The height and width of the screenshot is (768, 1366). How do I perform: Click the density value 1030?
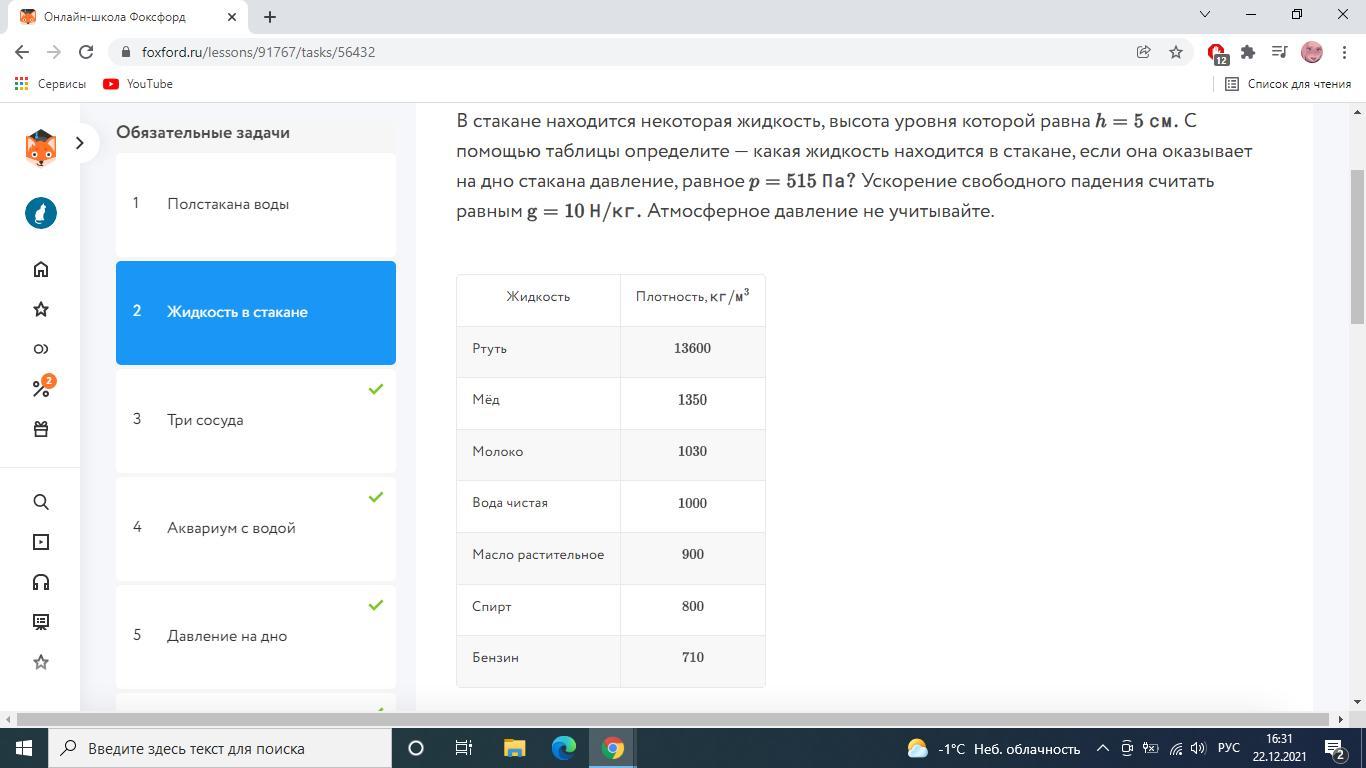[692, 452]
